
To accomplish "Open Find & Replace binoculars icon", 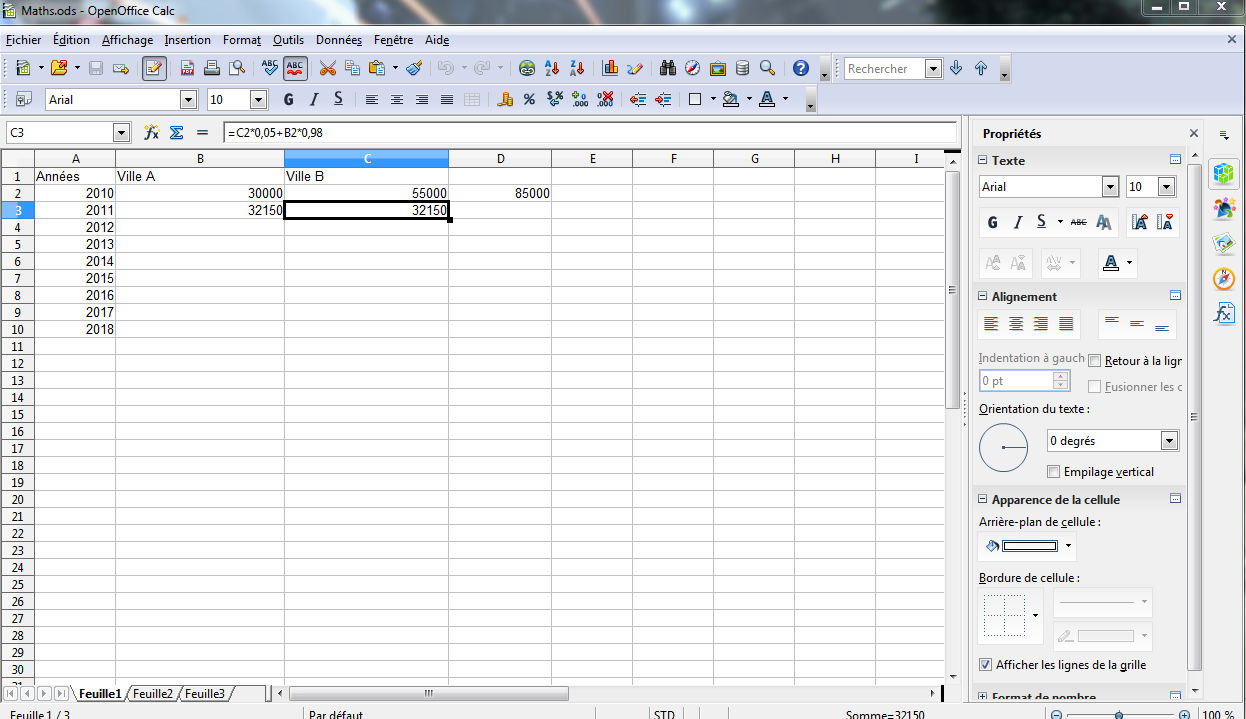I will [667, 68].
